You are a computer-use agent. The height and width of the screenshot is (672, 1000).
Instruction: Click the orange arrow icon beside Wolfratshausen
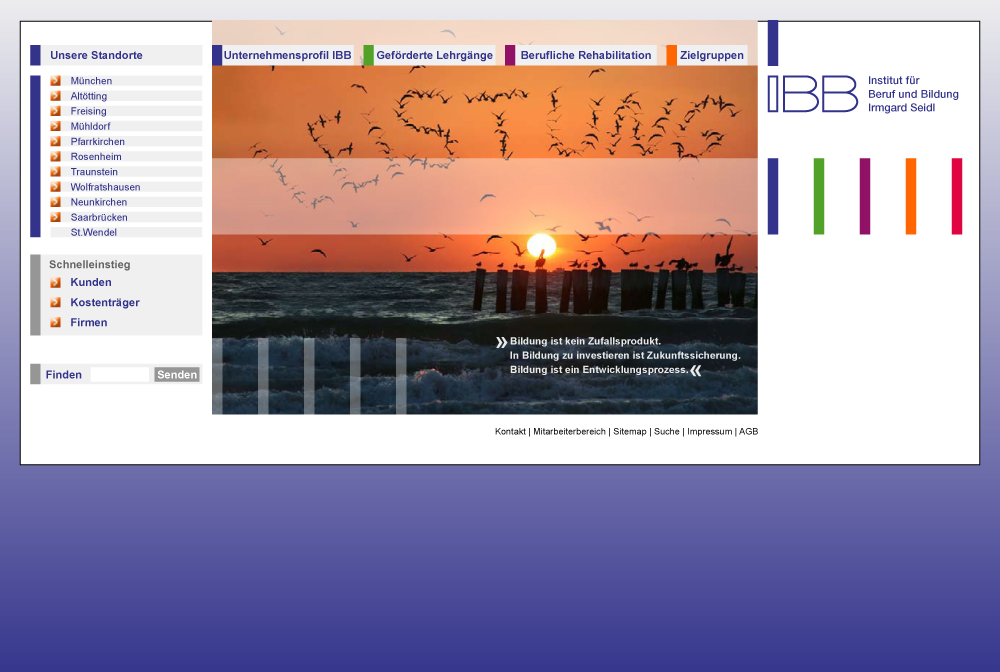(x=55, y=187)
